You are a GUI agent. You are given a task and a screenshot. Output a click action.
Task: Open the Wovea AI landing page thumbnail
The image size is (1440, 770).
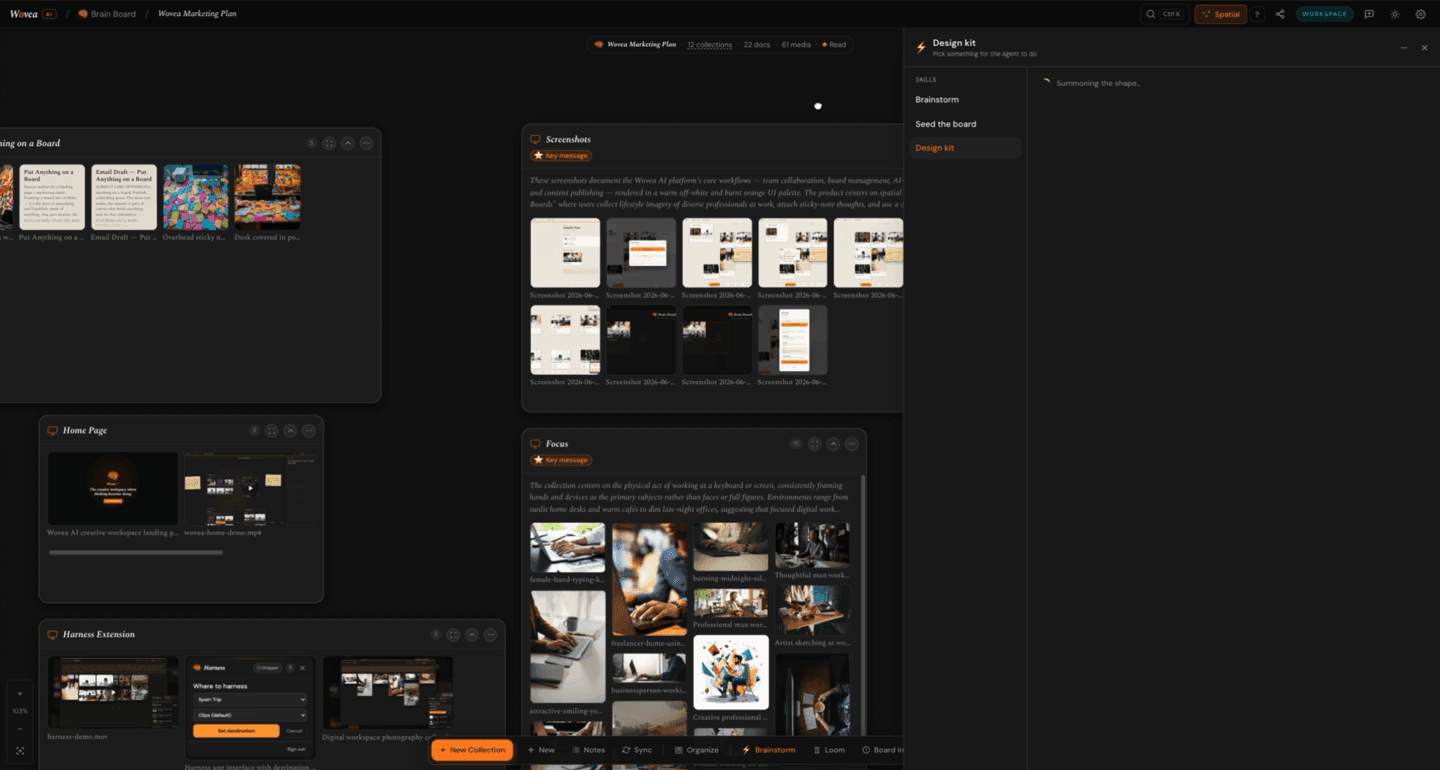(113, 488)
